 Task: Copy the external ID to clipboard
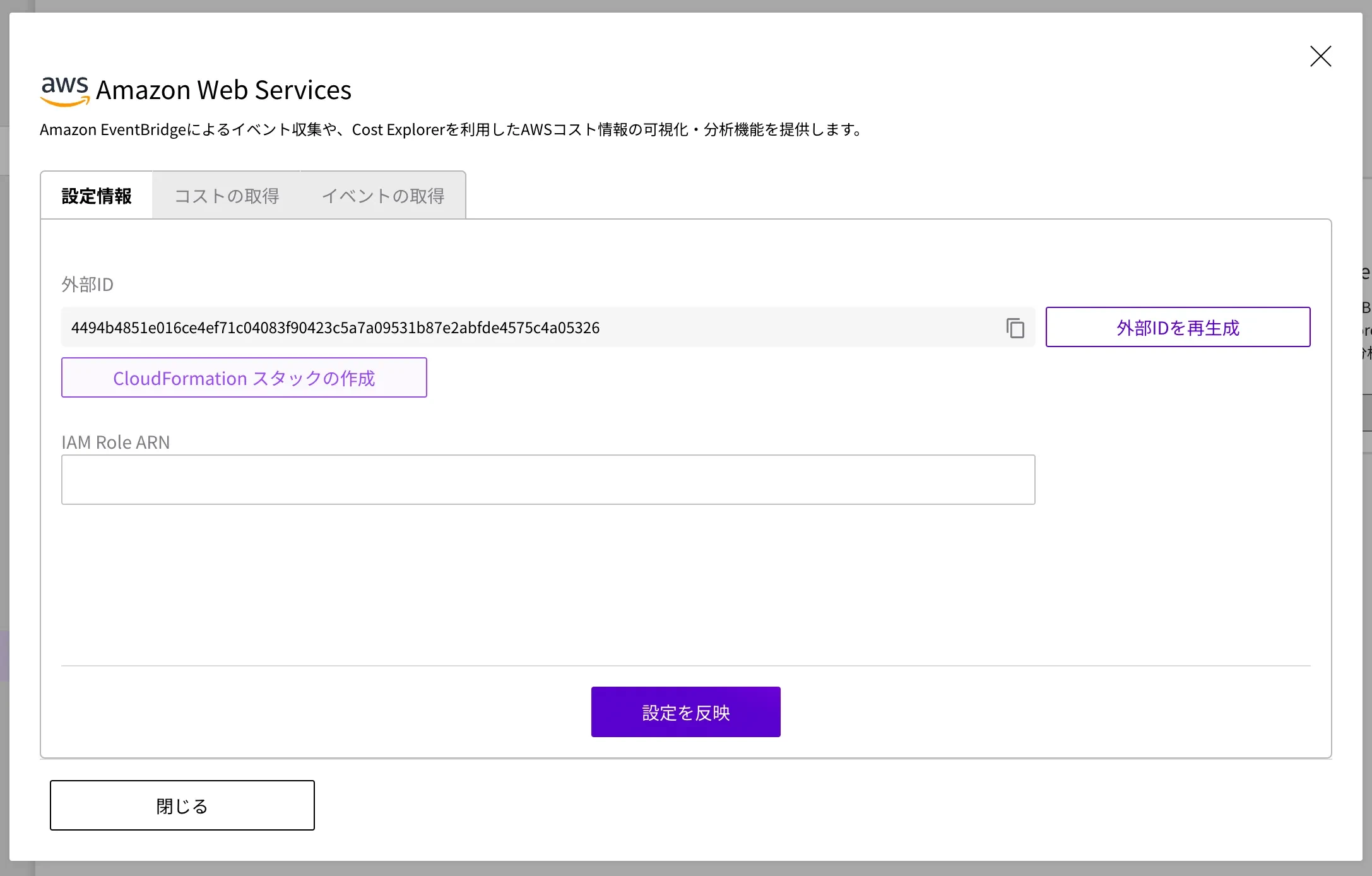[1015, 328]
